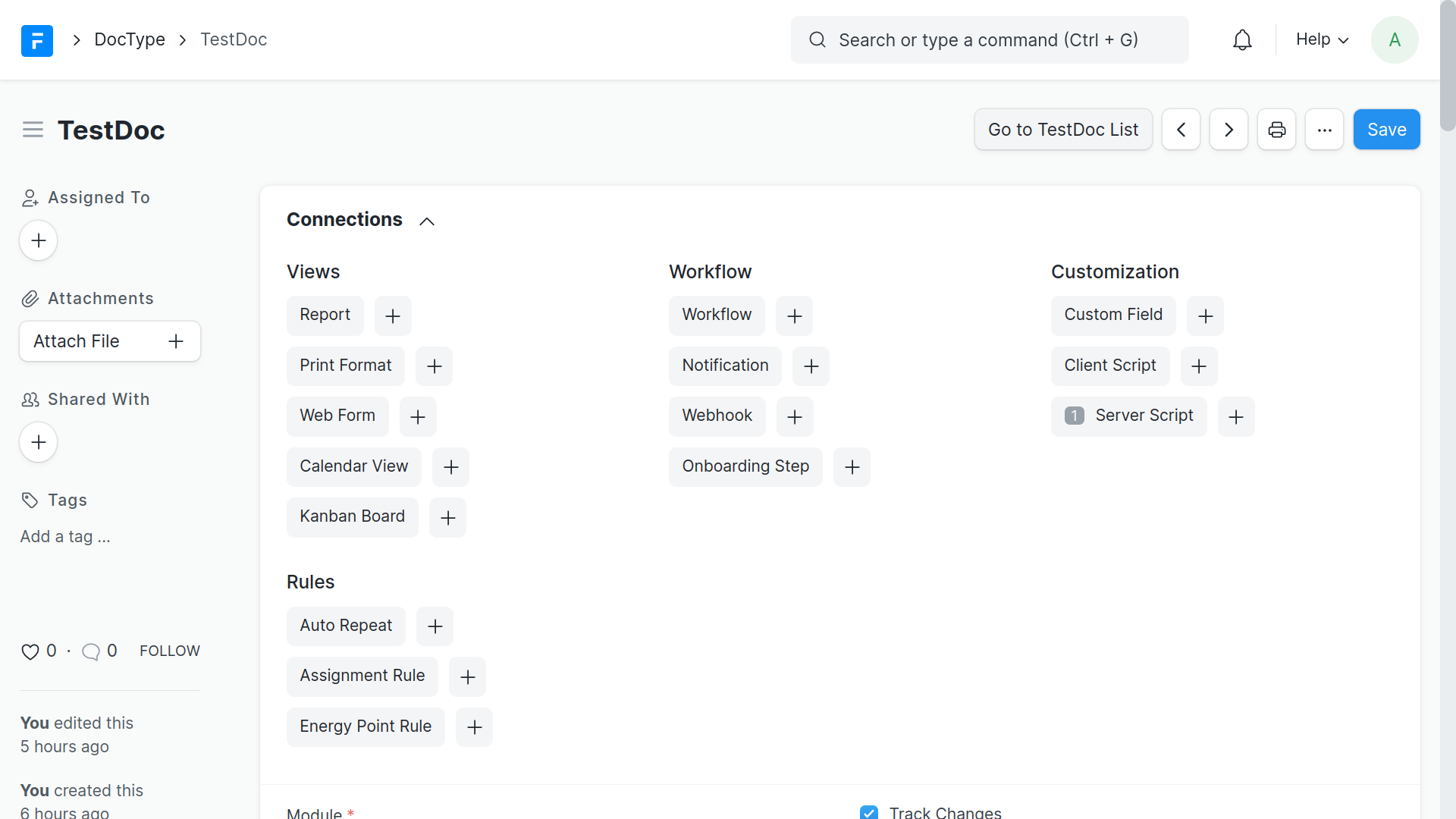Open the user avatar menu

tap(1394, 40)
